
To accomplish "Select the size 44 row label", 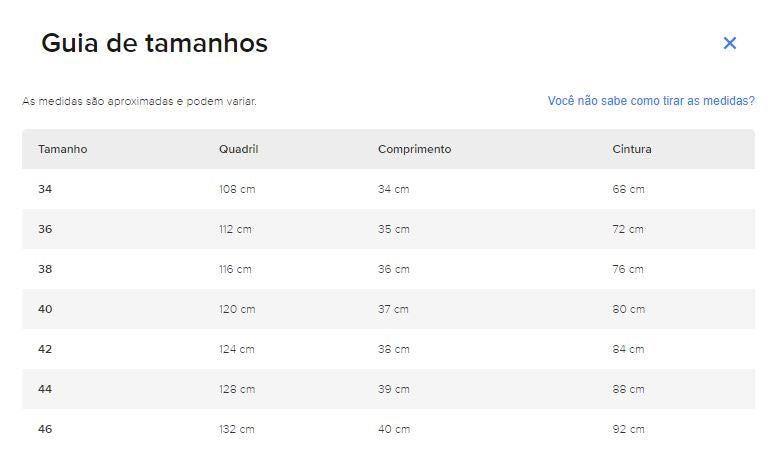I will click(x=45, y=389).
